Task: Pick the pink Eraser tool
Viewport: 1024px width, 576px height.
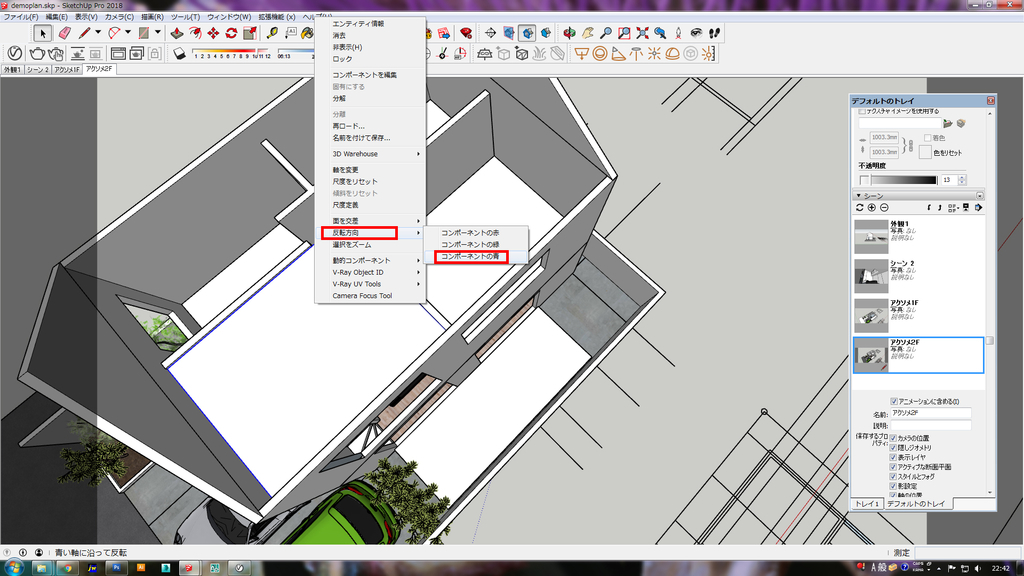Action: point(64,33)
